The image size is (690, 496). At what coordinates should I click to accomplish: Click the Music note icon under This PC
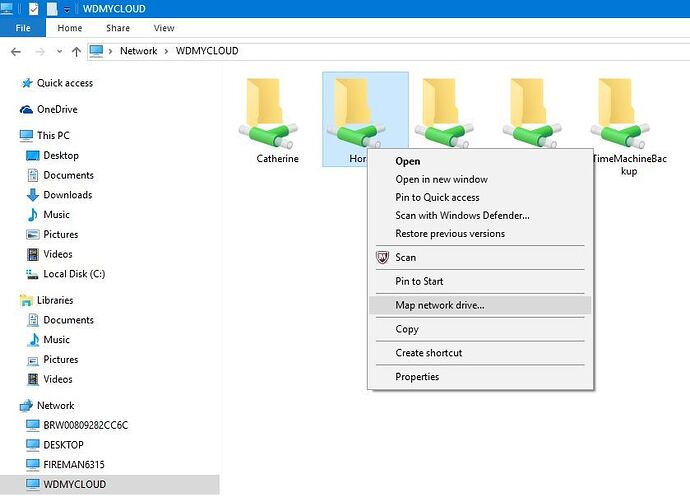pyautogui.click(x=33, y=215)
